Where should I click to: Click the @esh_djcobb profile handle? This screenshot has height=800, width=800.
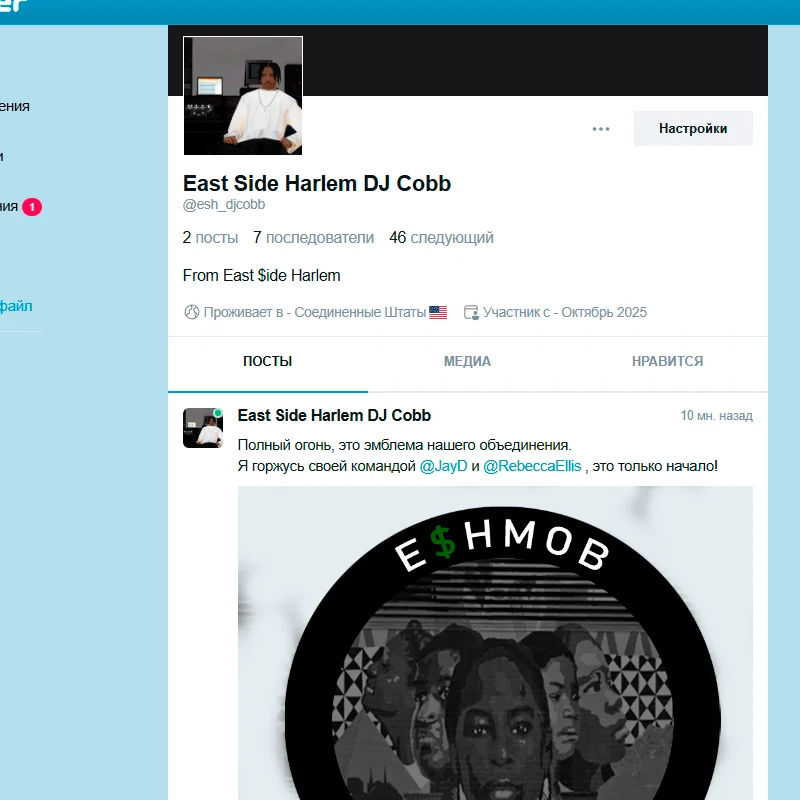[224, 205]
